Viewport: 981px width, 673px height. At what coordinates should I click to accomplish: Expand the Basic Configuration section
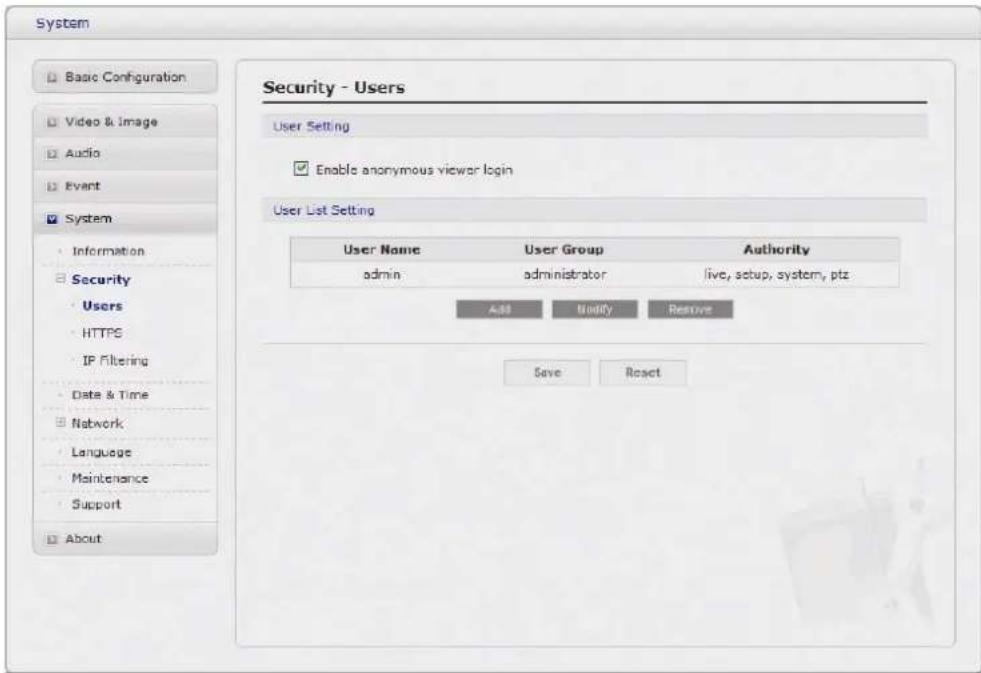125,77
